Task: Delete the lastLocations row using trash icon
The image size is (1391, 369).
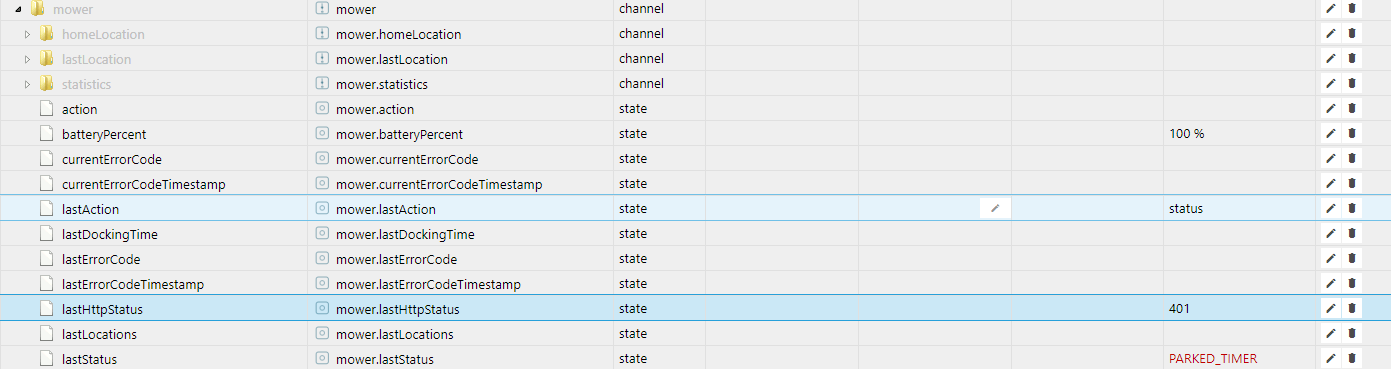Action: tap(1352, 333)
